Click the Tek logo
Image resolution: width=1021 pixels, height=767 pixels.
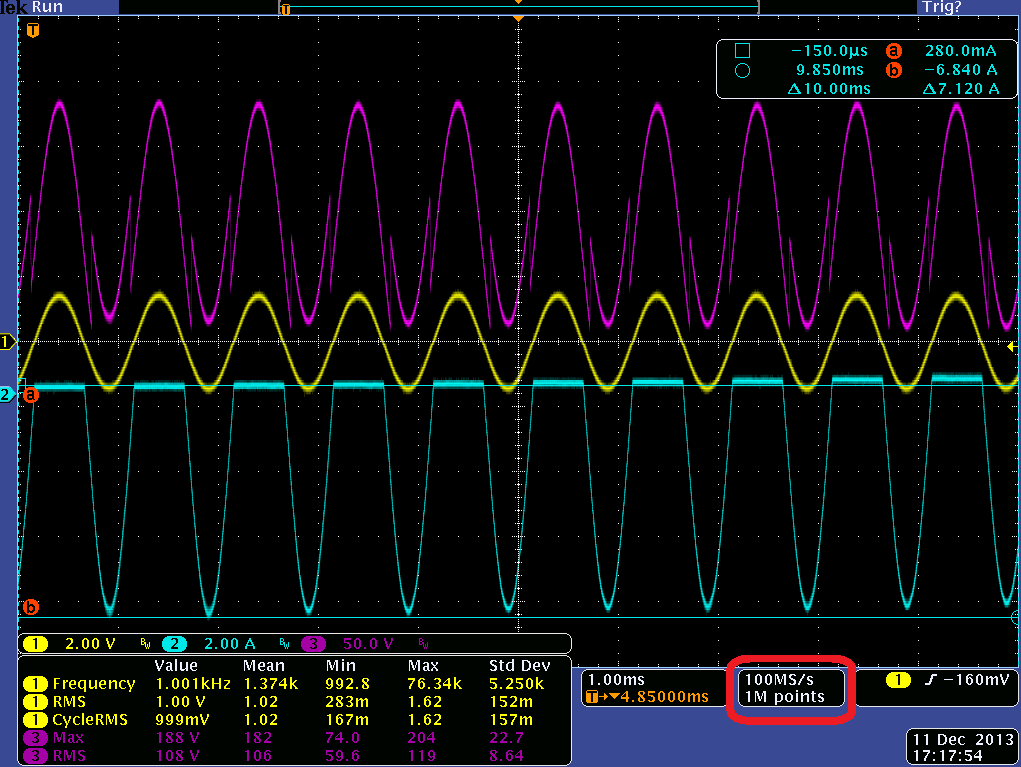click(x=13, y=7)
